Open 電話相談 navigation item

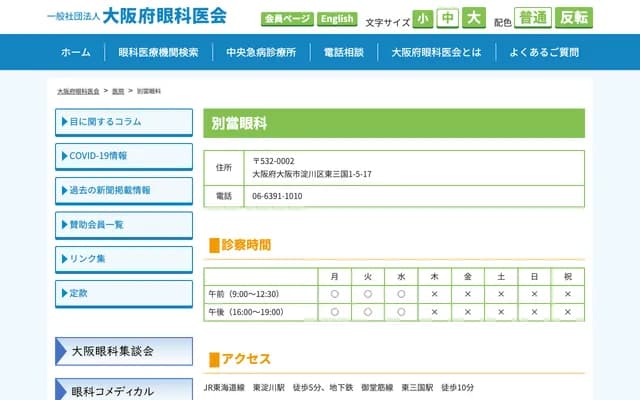343,52
